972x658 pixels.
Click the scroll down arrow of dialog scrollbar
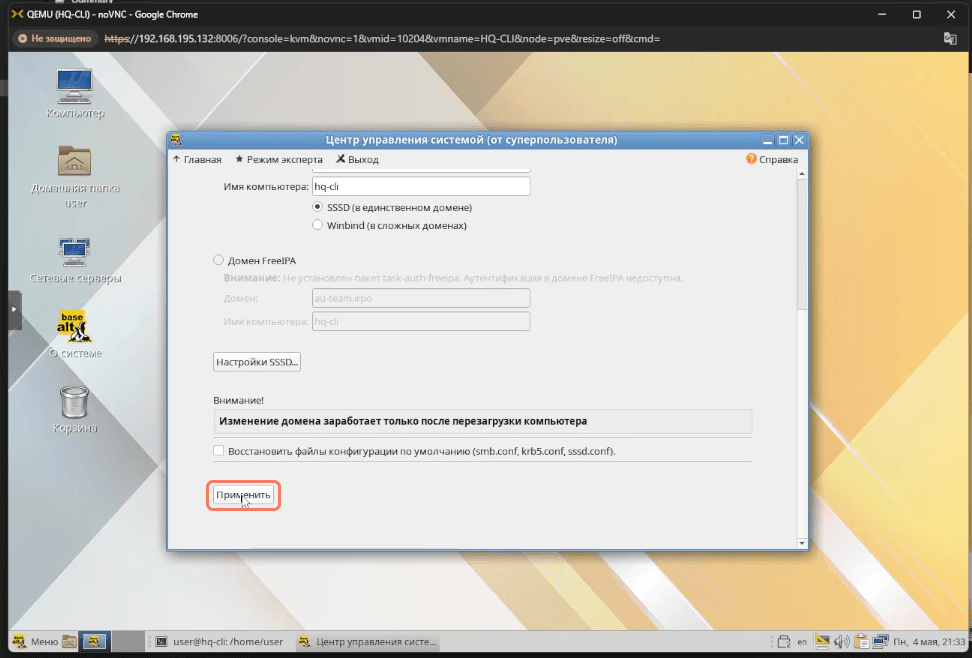(x=802, y=543)
